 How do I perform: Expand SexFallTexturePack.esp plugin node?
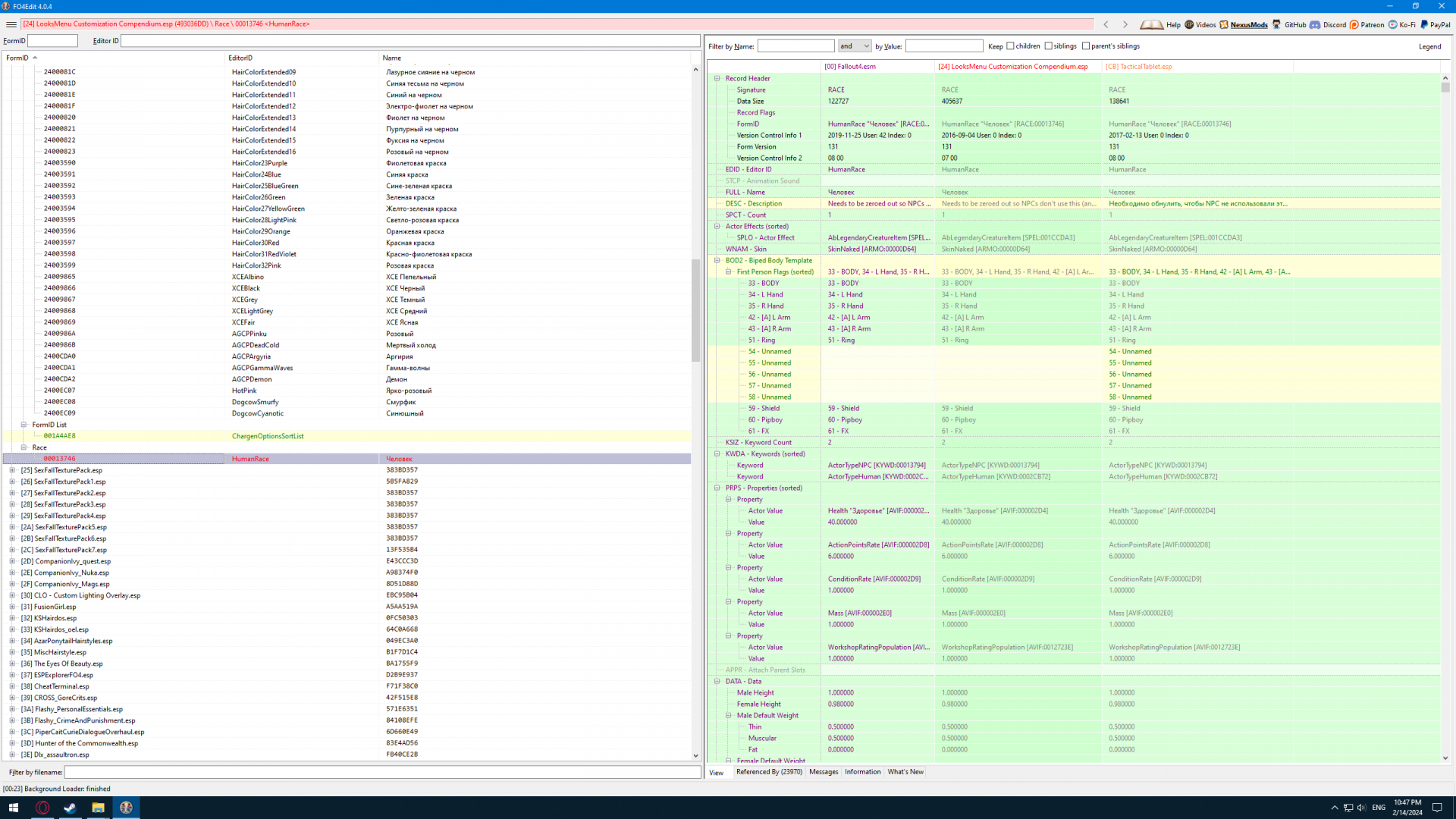(x=12, y=470)
